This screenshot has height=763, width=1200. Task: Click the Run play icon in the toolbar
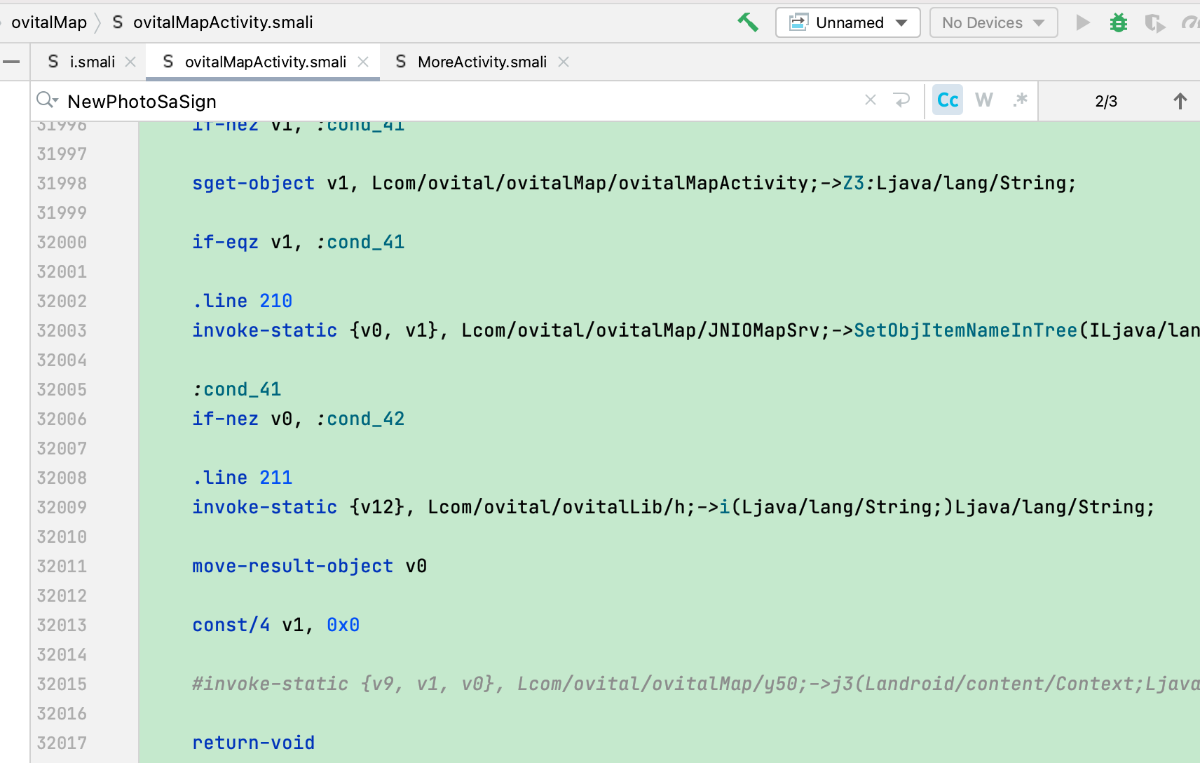1083,22
